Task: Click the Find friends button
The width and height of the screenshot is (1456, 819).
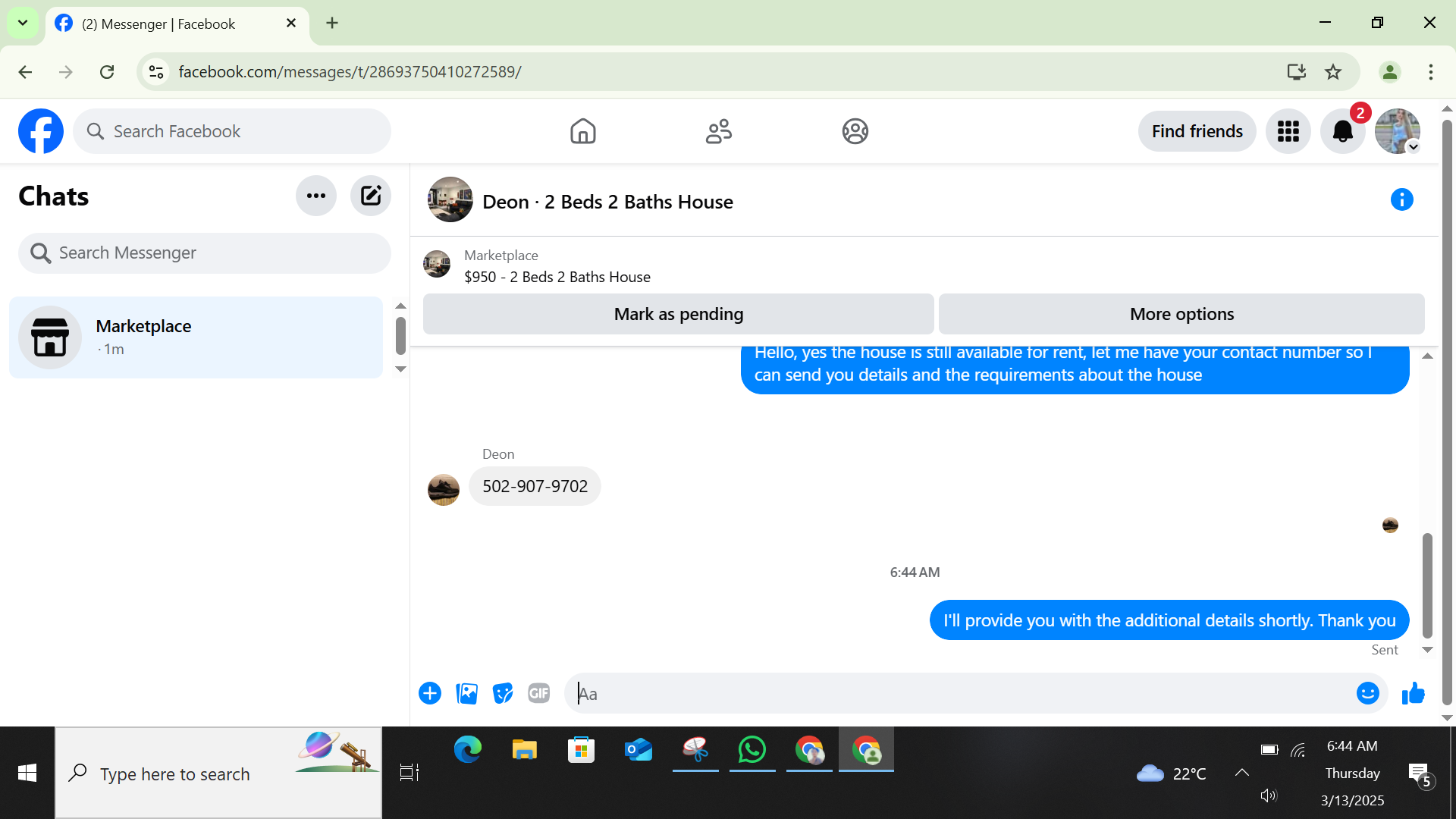Action: click(1197, 131)
